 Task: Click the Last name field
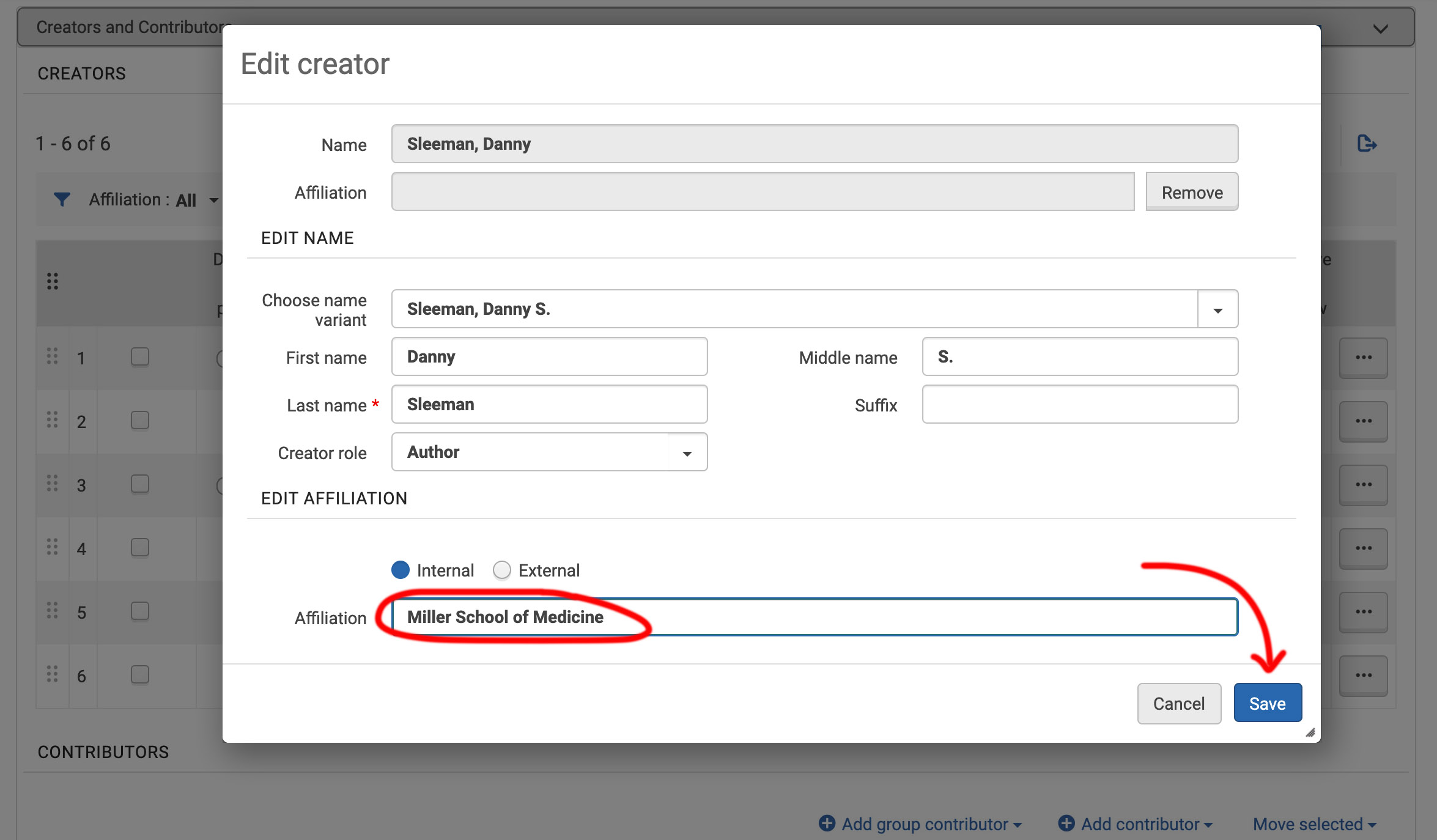pos(550,405)
